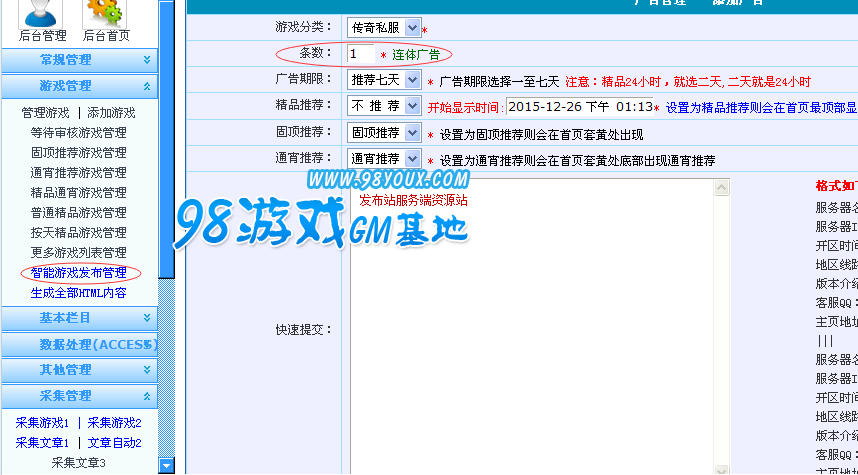Click inside the 快速提交 text area
This screenshot has height=475, width=858.
pyautogui.click(x=532, y=327)
